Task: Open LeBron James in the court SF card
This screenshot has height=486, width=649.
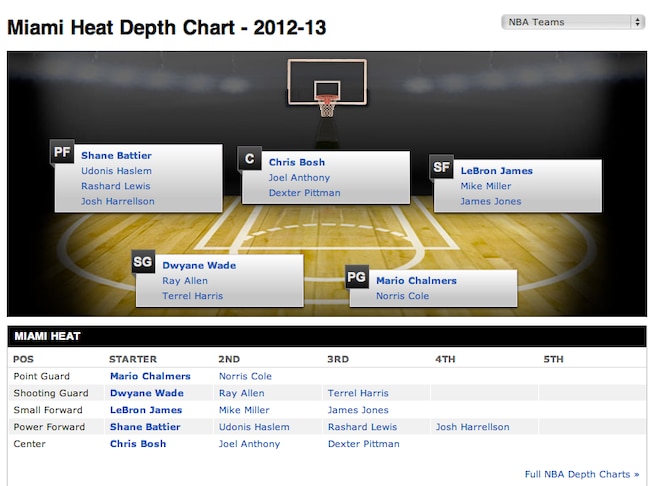Action: coord(497,171)
